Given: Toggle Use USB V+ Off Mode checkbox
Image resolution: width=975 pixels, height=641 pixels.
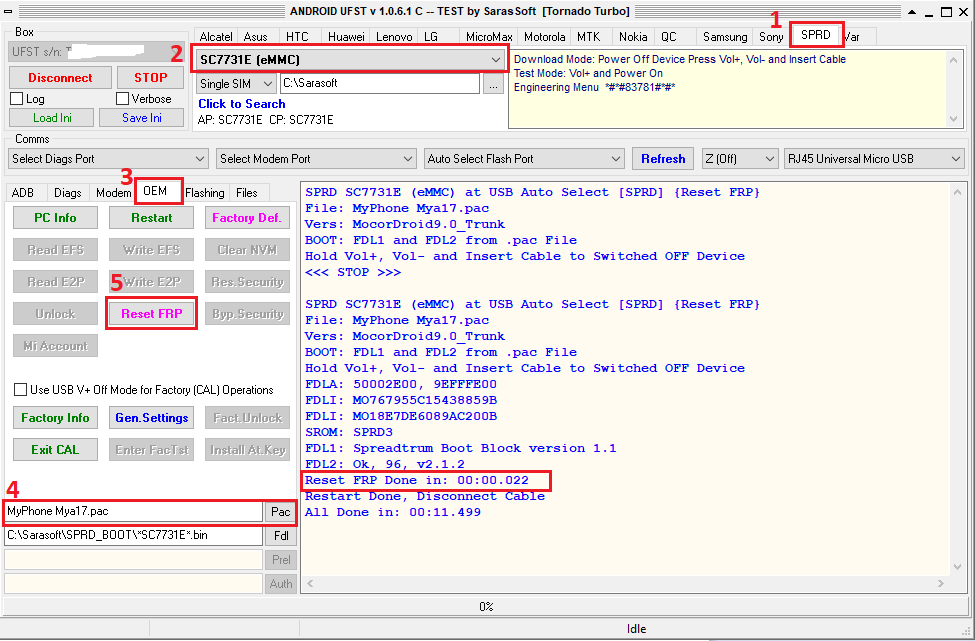Looking at the screenshot, I should pos(21,390).
